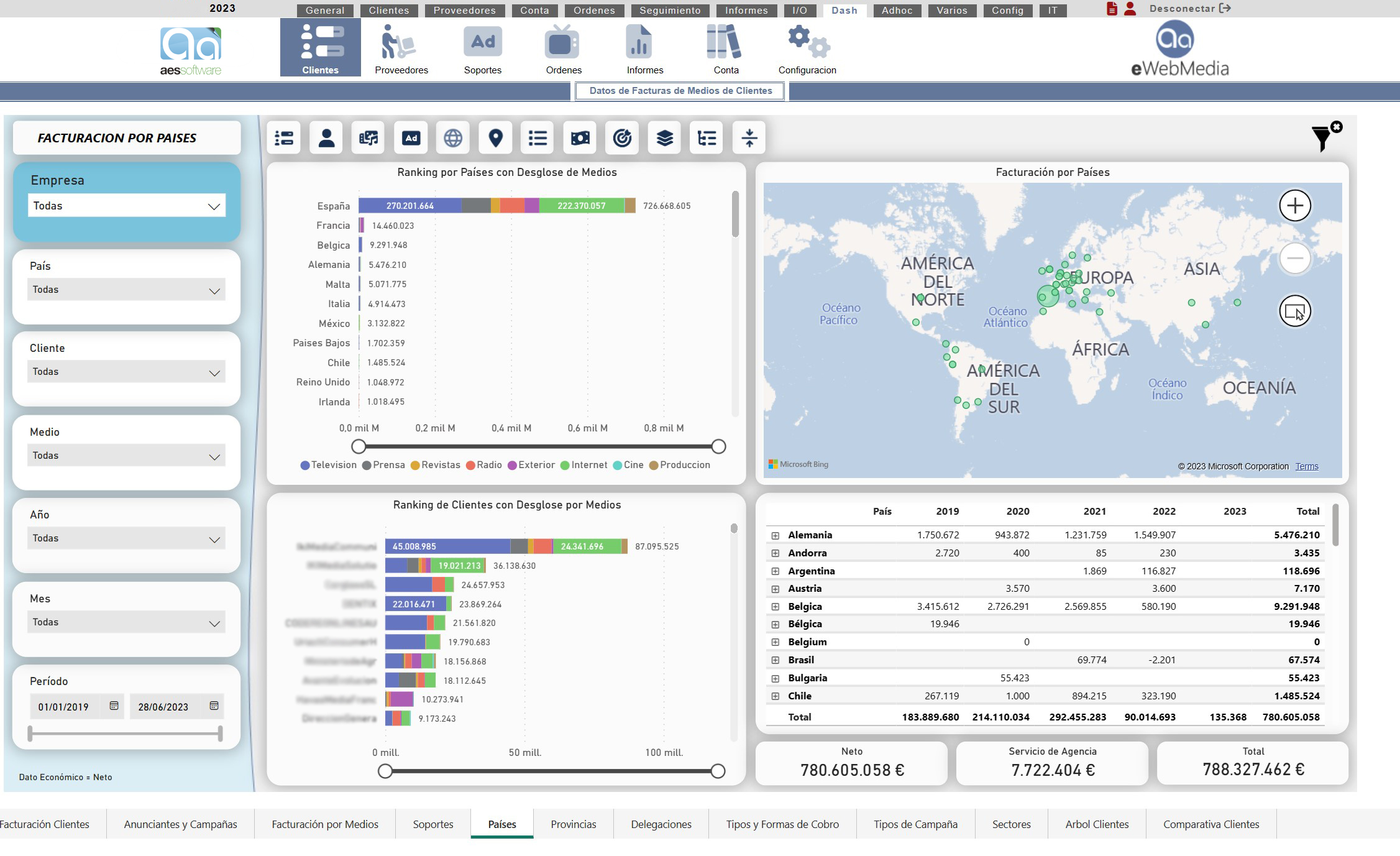The width and height of the screenshot is (1400, 856).
Task: Open the Año filter dropdown
Action: [x=126, y=538]
